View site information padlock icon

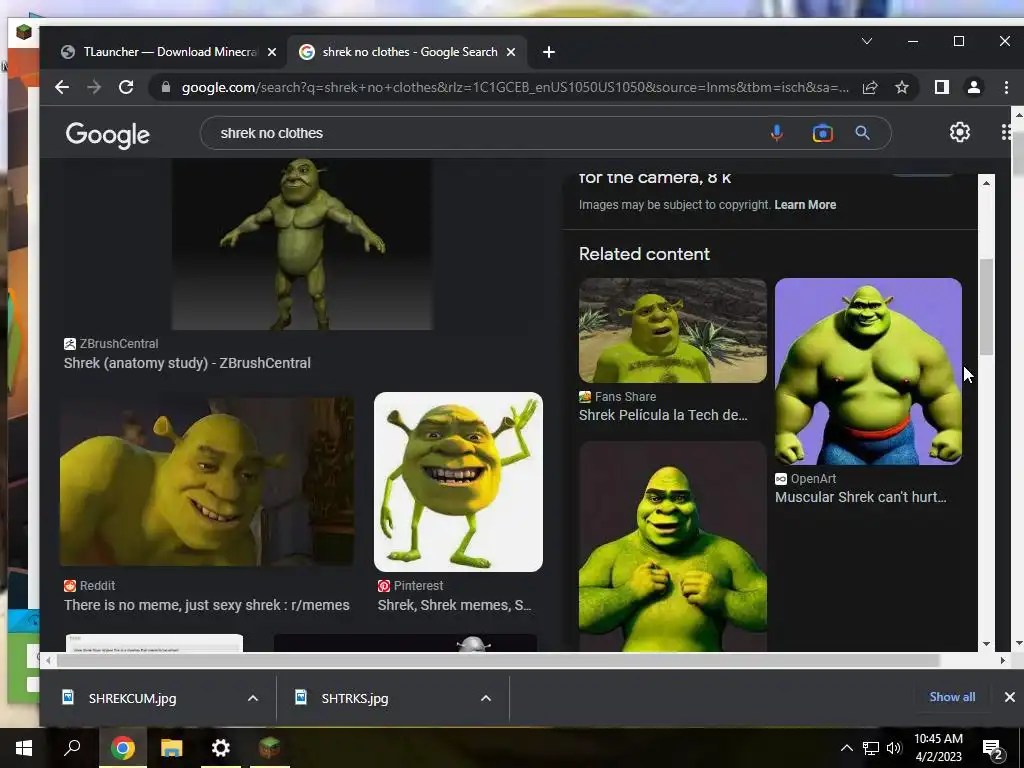click(x=166, y=87)
